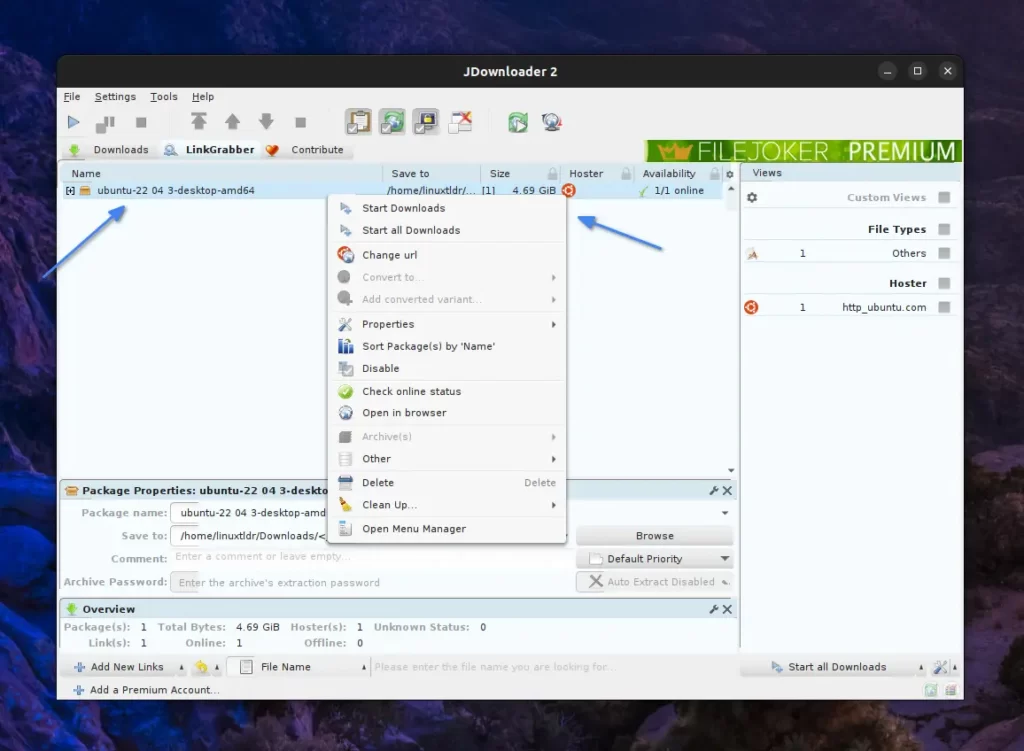Open Add New Links dropdown arrow
1024x751 pixels.
click(182, 667)
